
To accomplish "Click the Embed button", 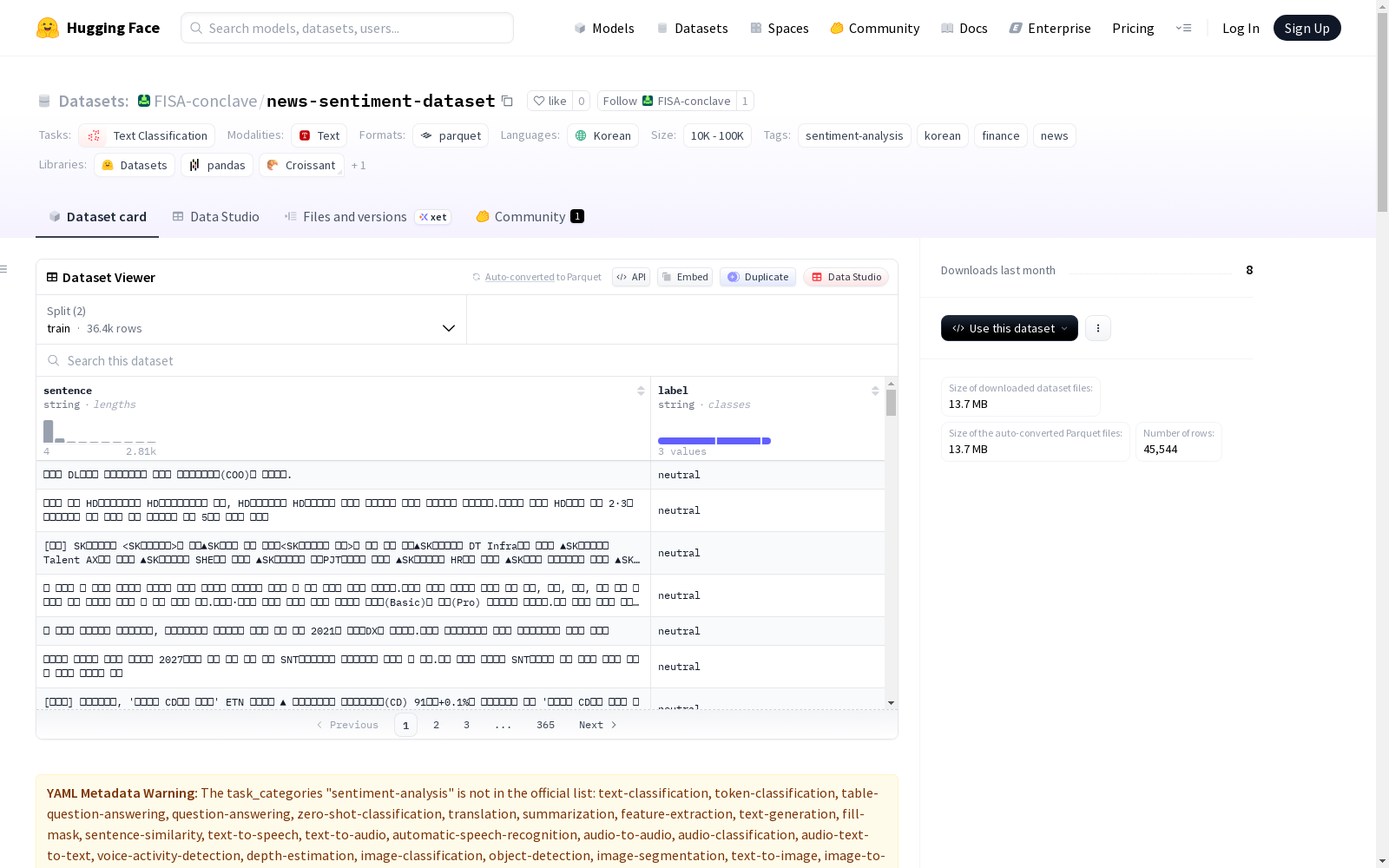I will 685,277.
